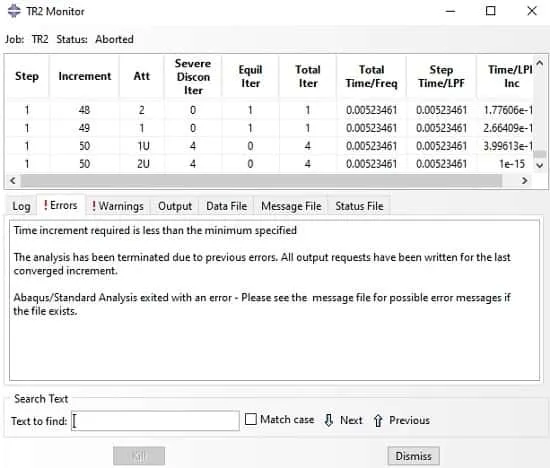This screenshot has height=468, width=550.
Task: Click the Increment column header
Action: 85,76
